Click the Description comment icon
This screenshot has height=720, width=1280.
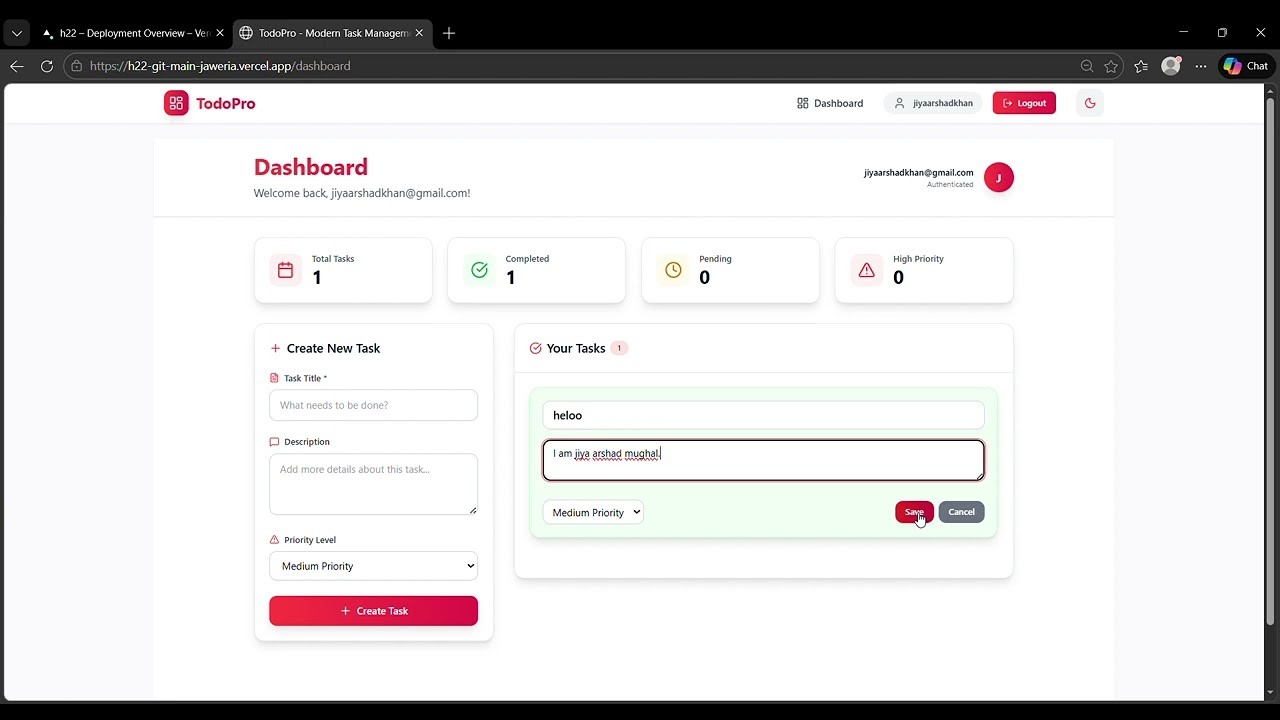point(274,442)
